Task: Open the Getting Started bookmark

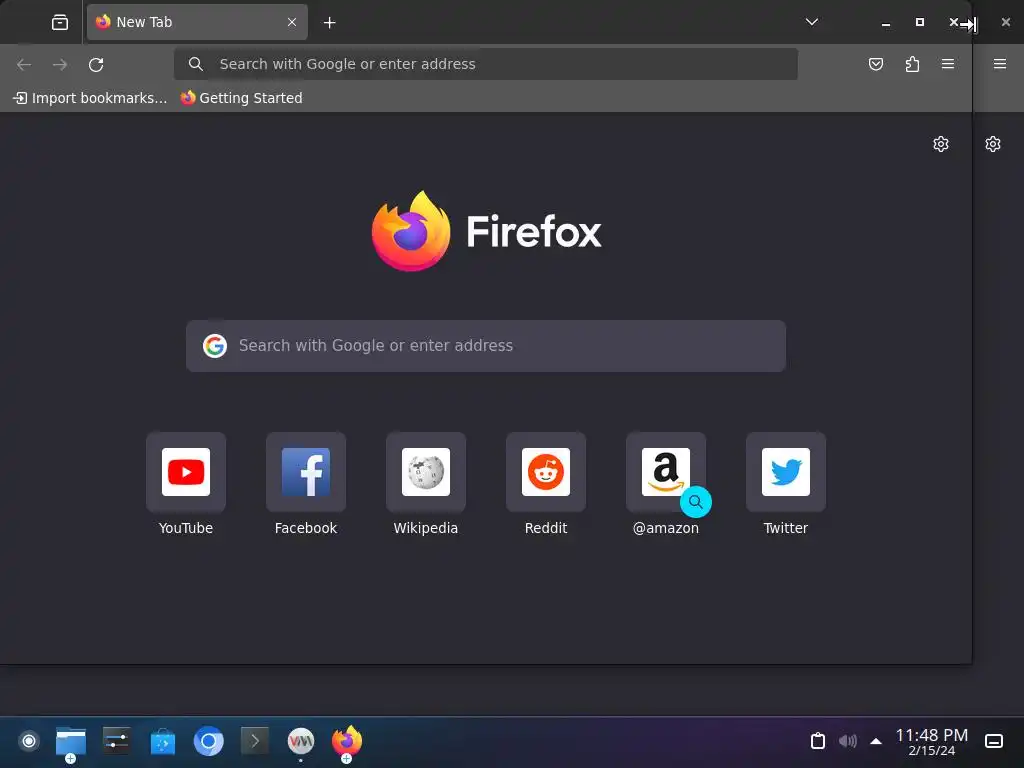Action: click(x=242, y=98)
